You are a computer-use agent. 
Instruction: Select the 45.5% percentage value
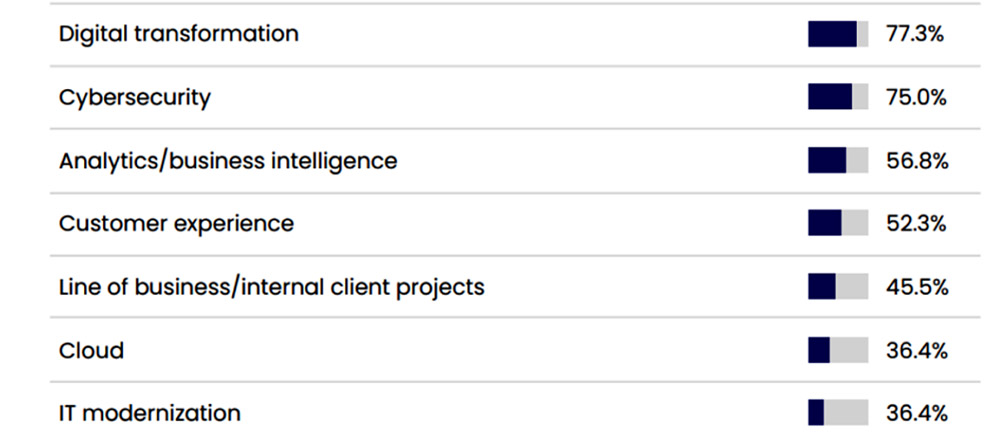(917, 288)
